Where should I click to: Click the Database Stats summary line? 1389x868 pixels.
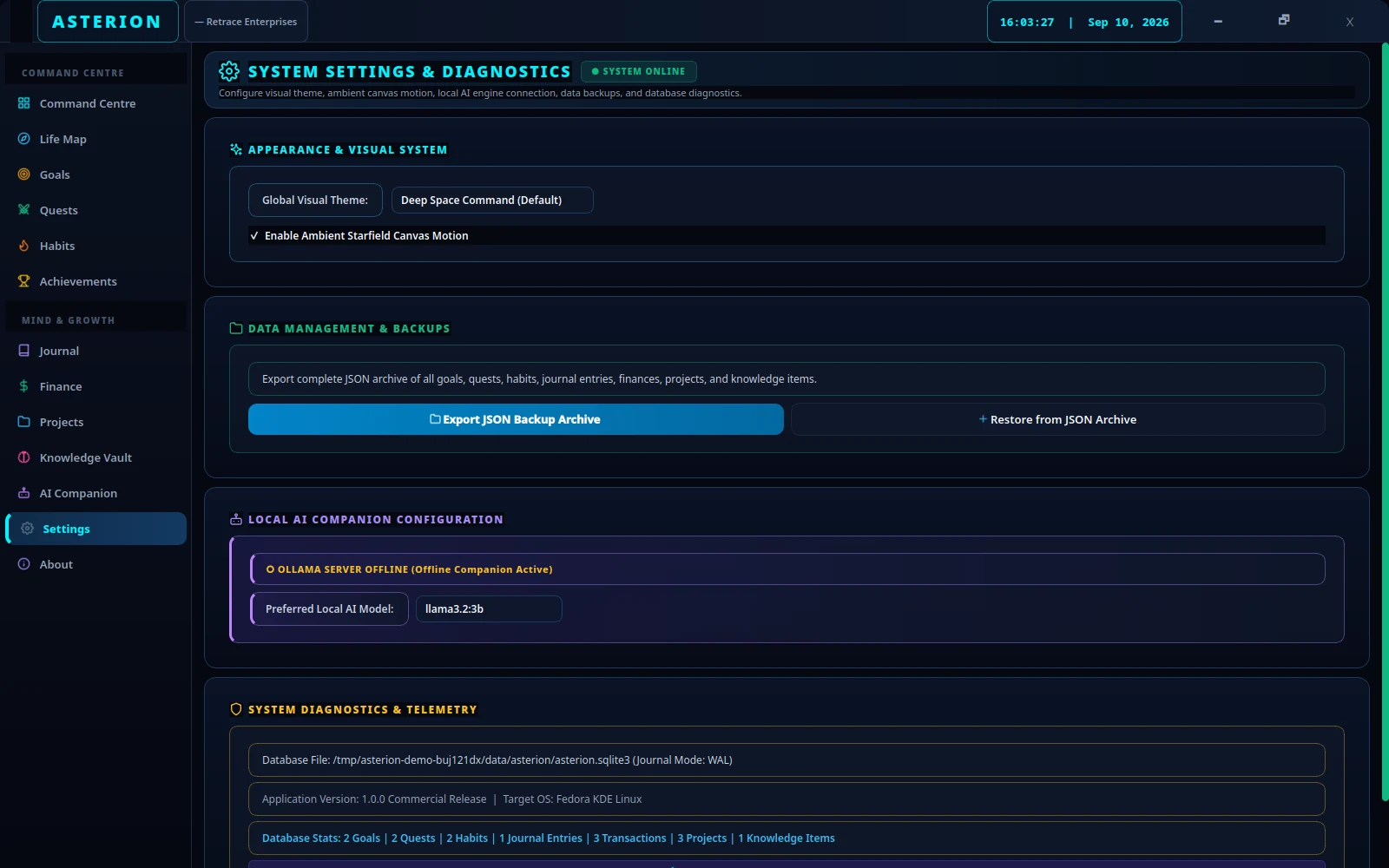787,838
